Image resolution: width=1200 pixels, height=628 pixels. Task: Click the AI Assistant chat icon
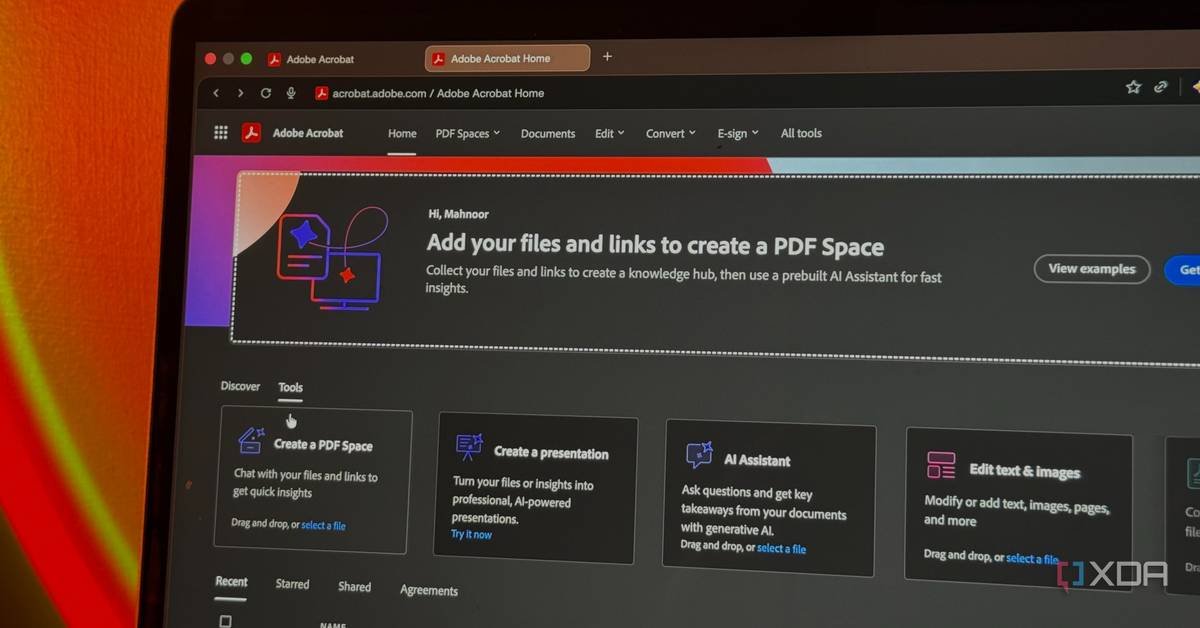699,456
